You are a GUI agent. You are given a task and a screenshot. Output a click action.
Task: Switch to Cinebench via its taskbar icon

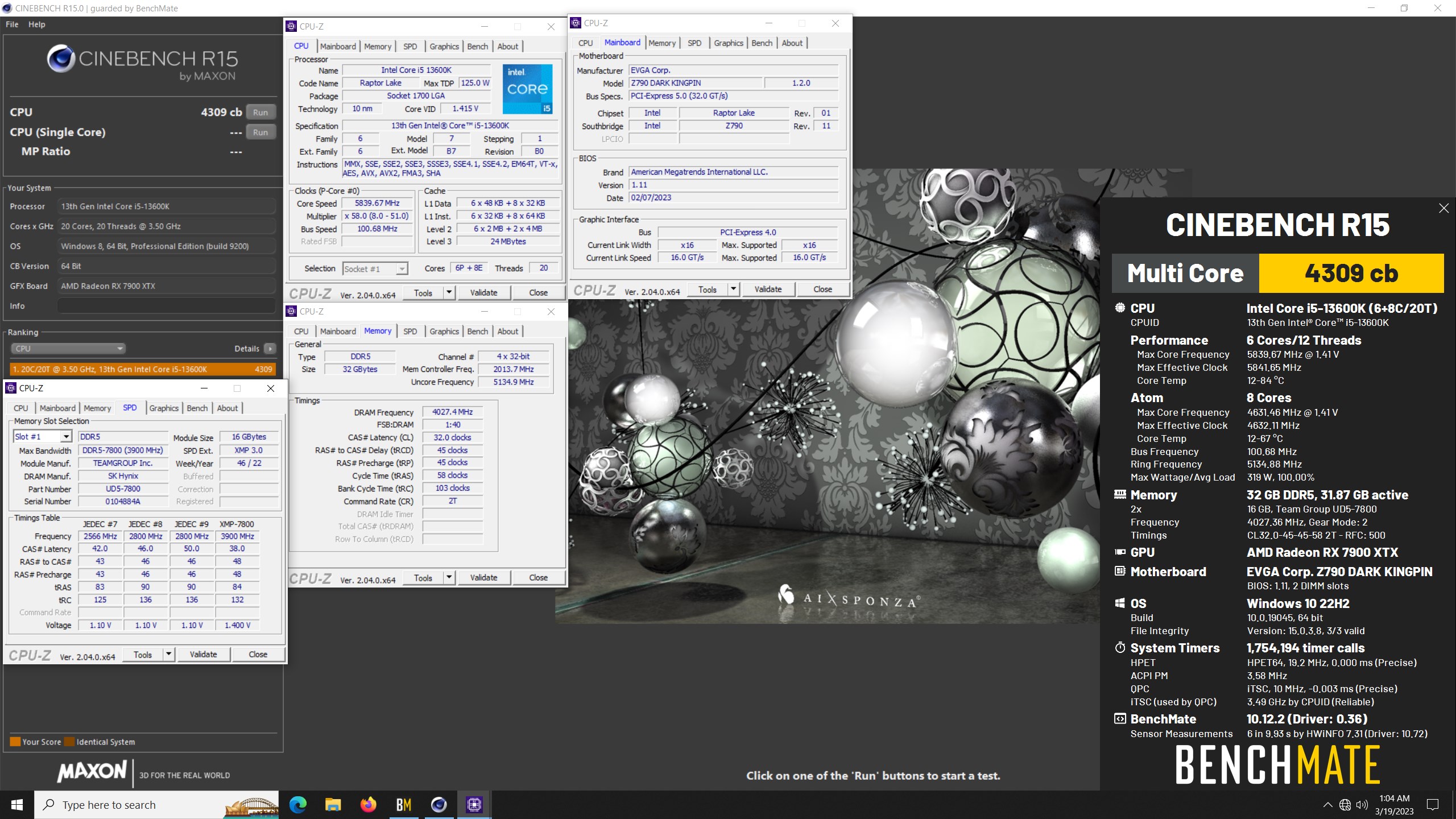(x=439, y=805)
